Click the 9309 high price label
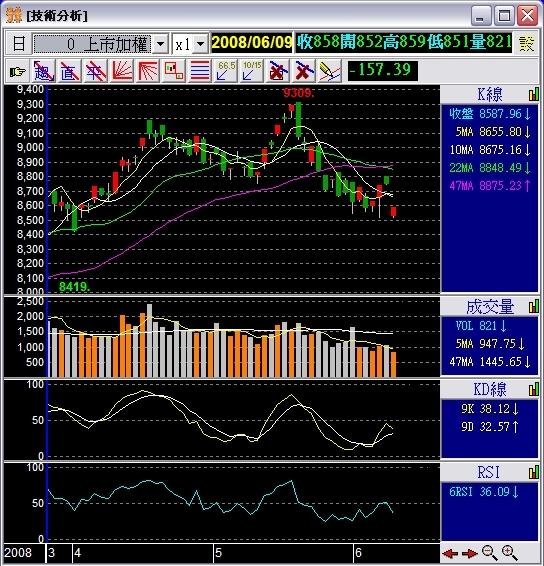Screen dimensions: 544x566 click(299, 93)
